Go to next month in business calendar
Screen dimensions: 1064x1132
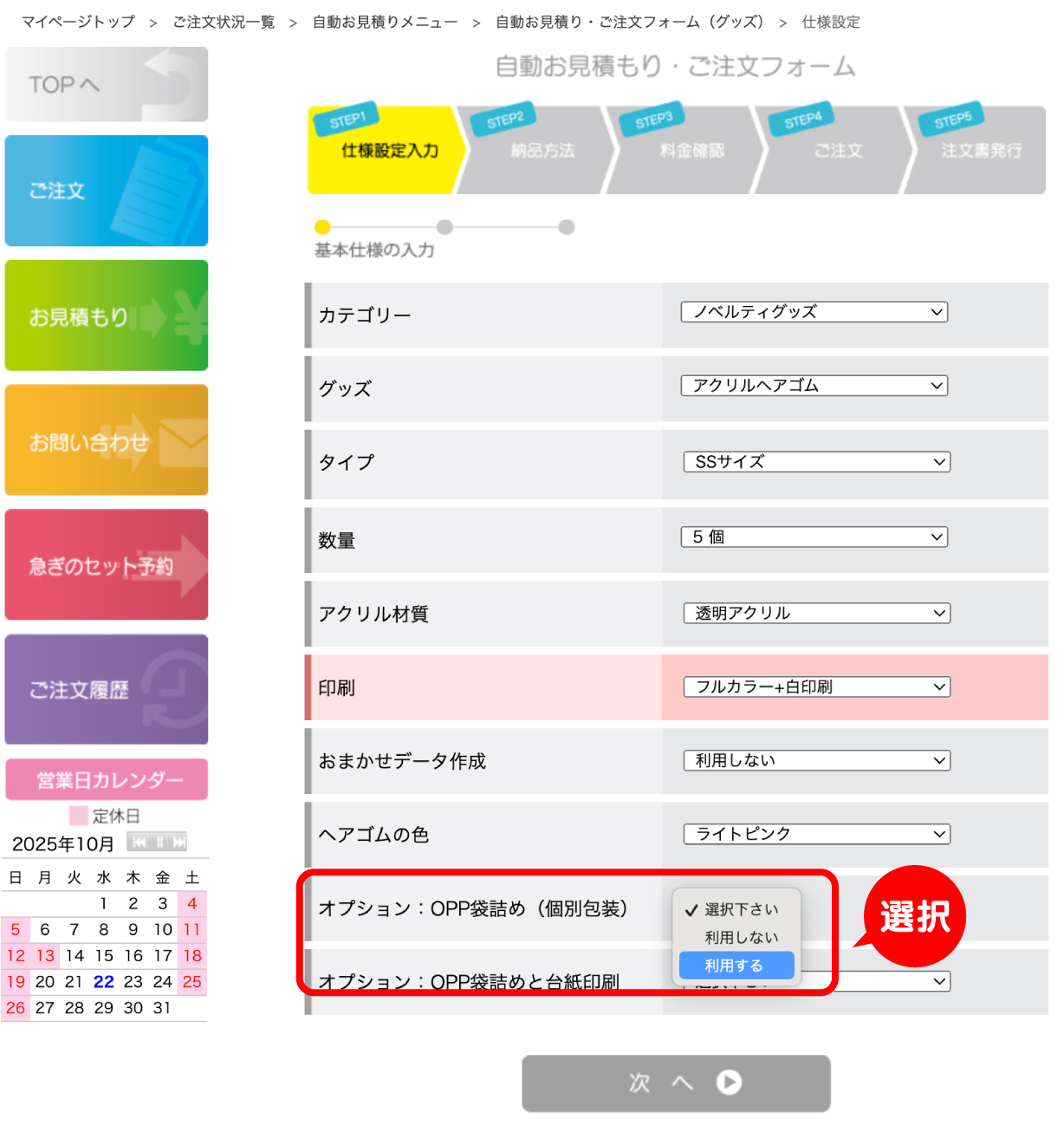pos(178,842)
